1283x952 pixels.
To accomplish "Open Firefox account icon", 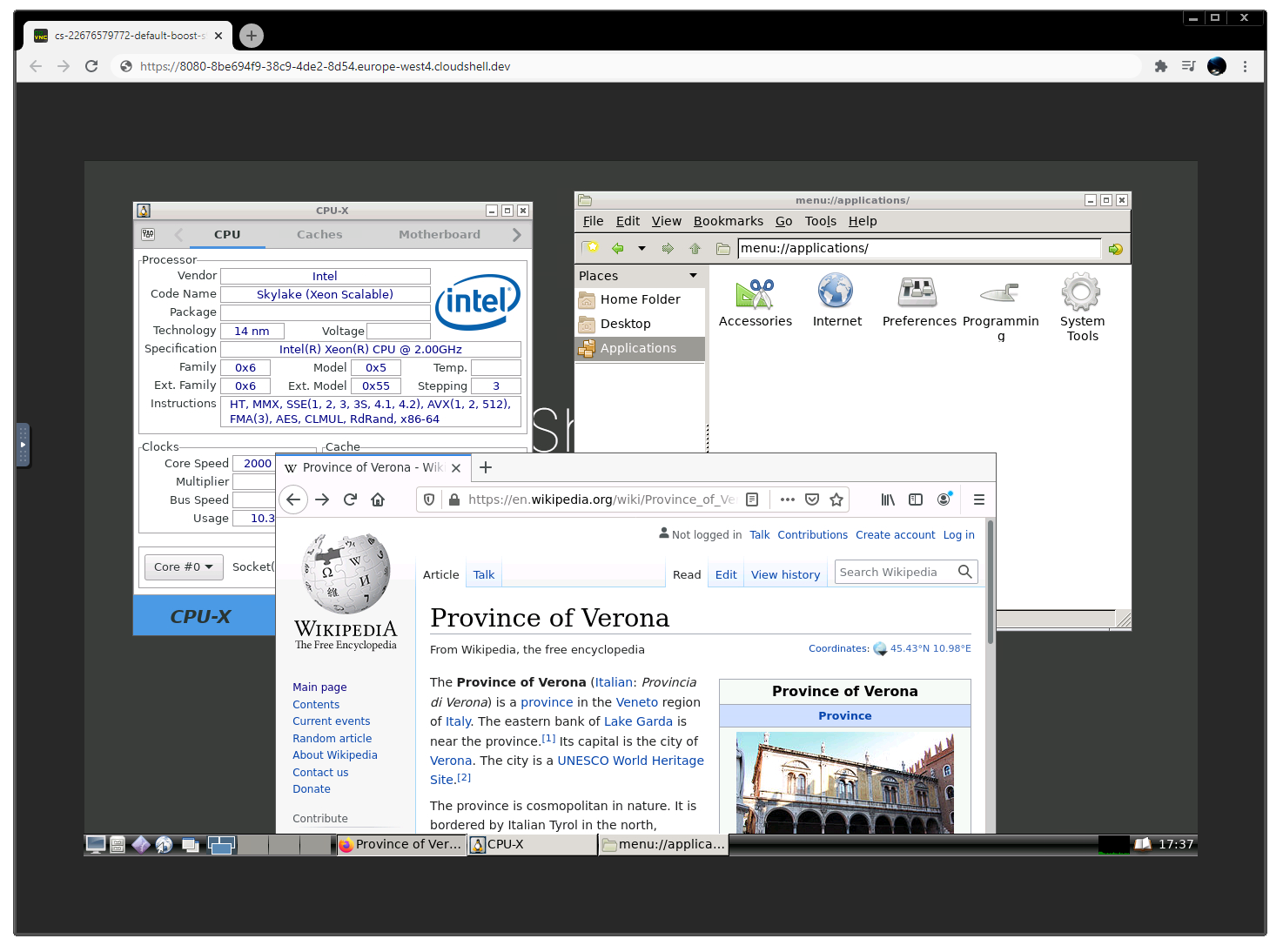I will pos(944,499).
